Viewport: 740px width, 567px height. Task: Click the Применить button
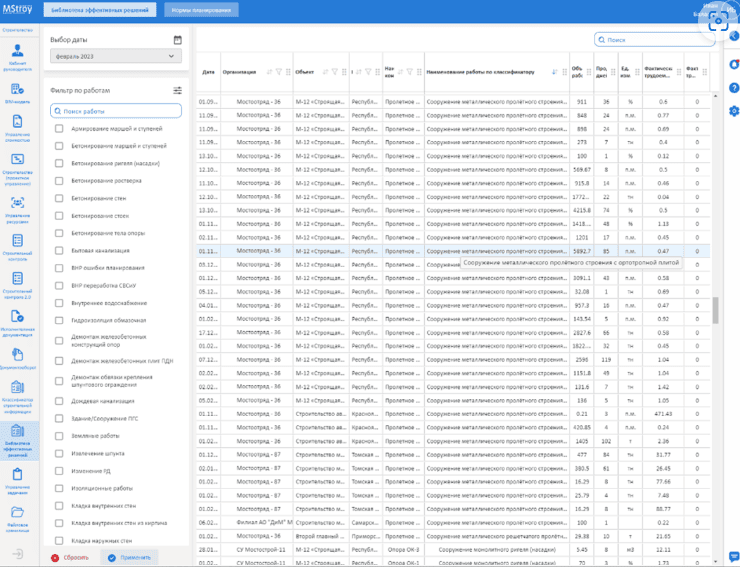[129, 558]
